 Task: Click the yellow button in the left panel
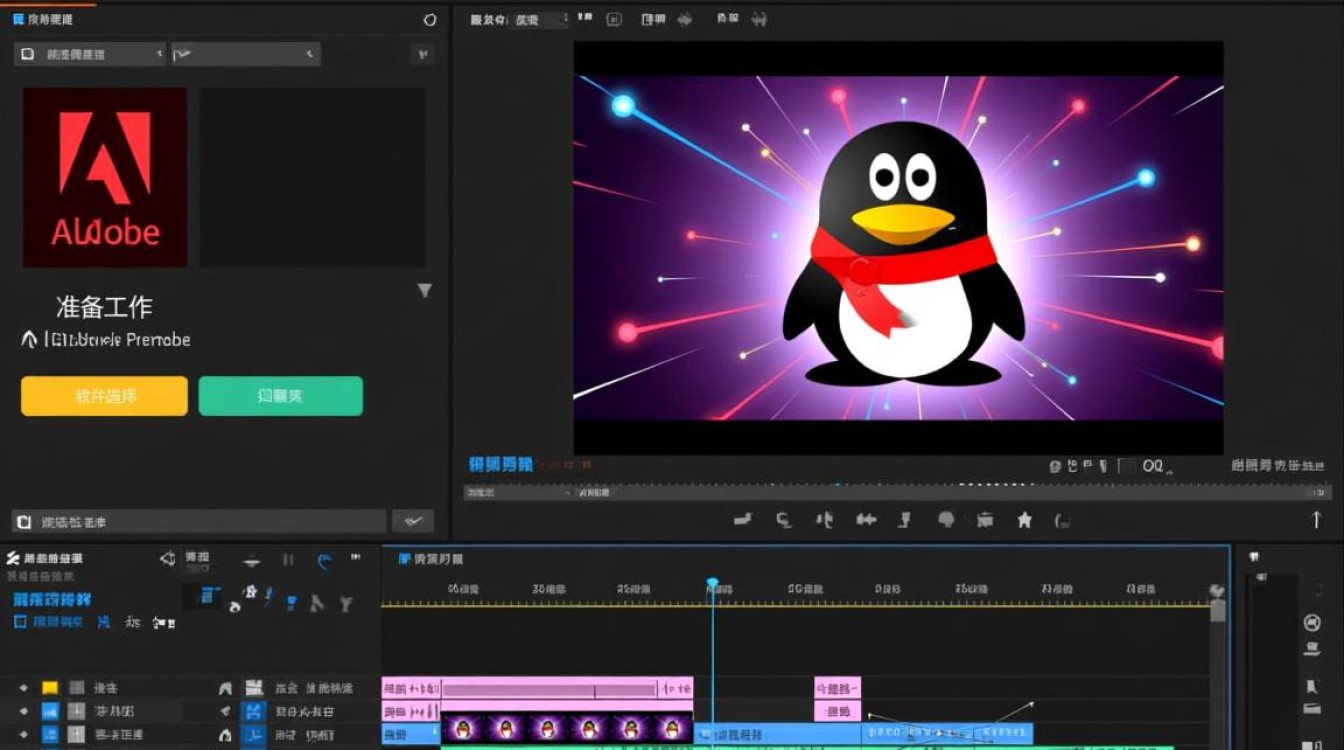click(104, 396)
